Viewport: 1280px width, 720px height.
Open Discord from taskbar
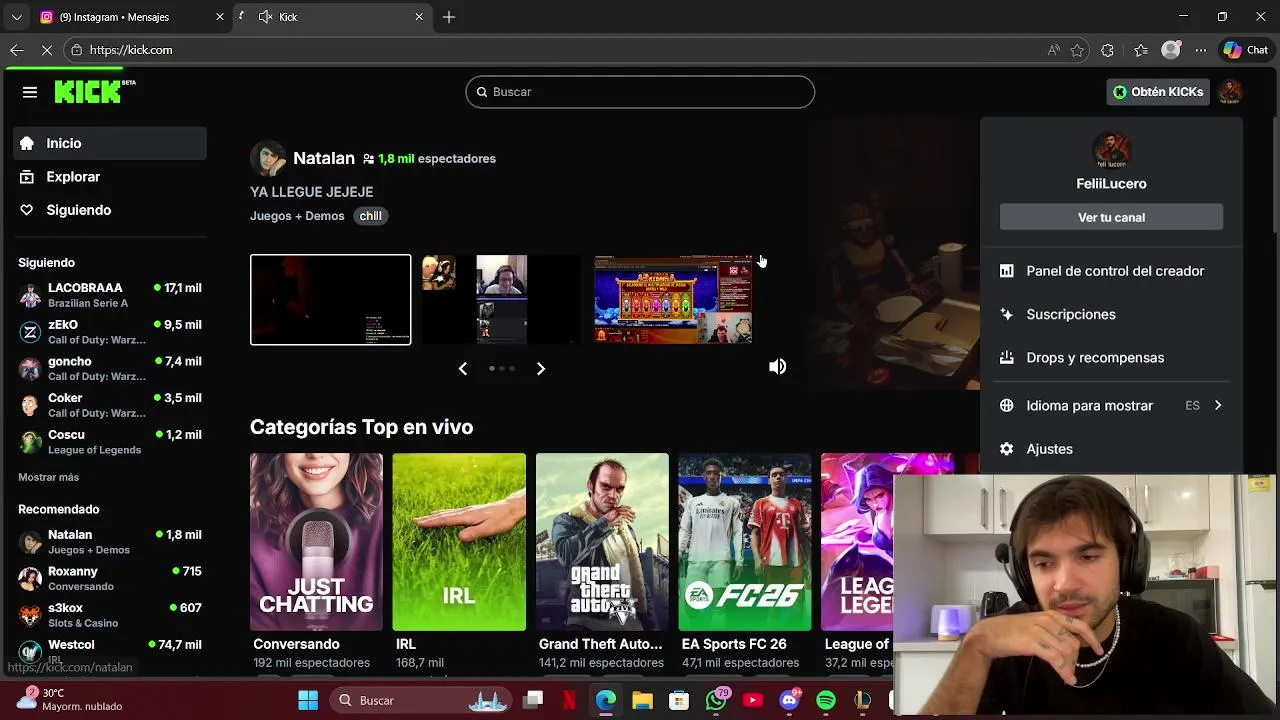tap(790, 700)
